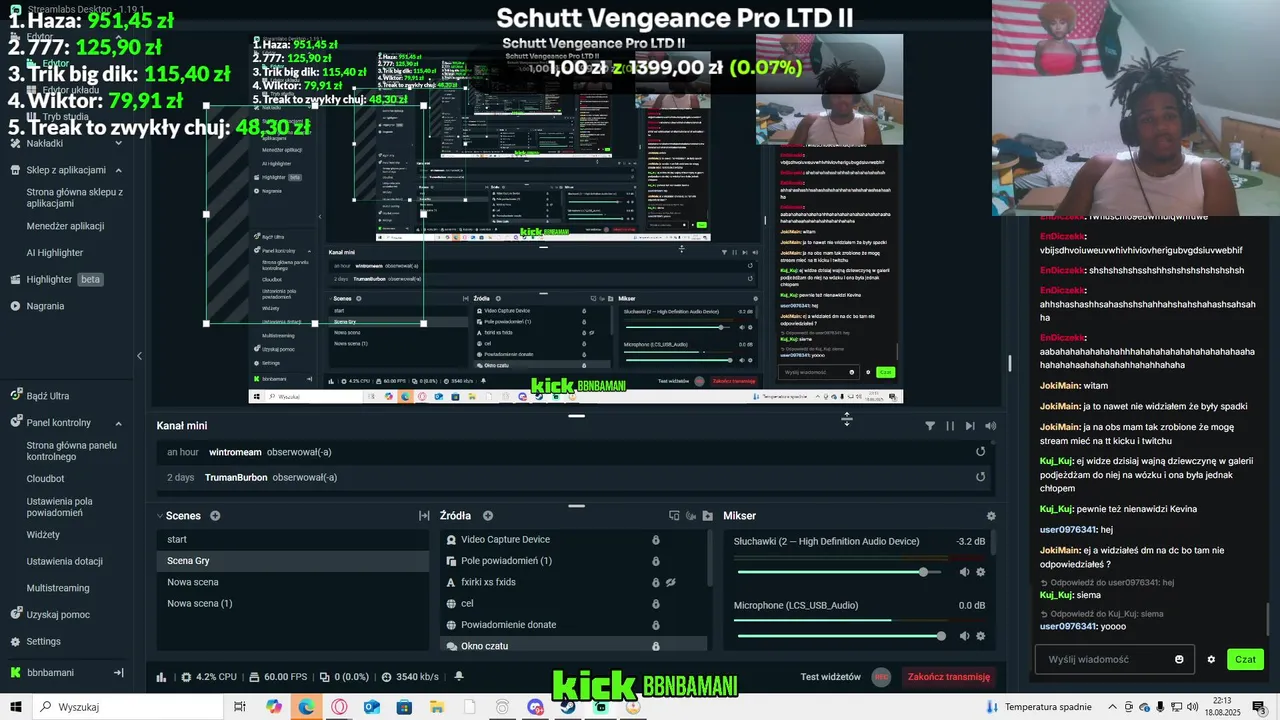Select Nowa scena scene
1280x720 pixels.
click(x=292, y=582)
